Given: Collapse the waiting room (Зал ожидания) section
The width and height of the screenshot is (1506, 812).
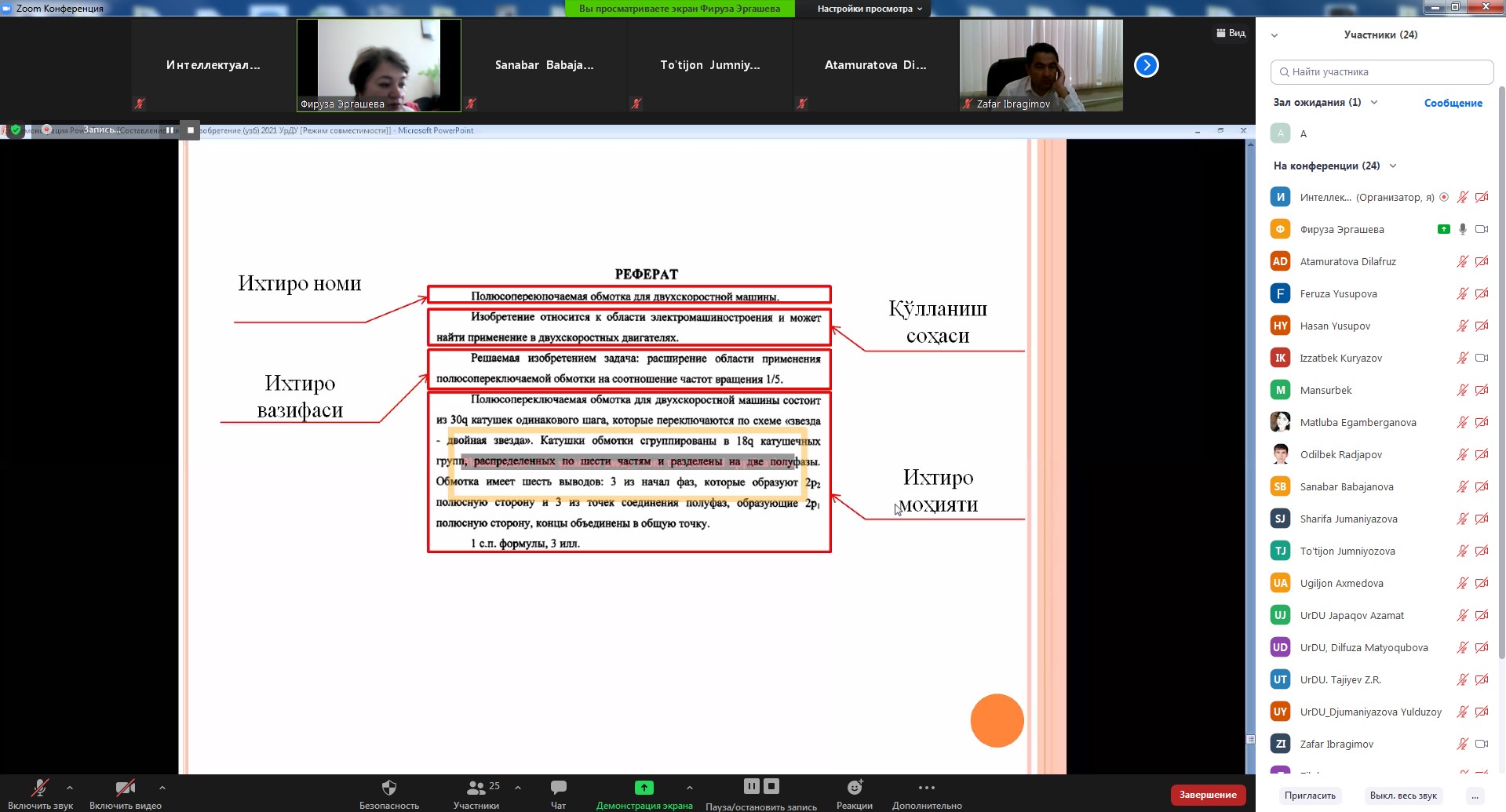Looking at the screenshot, I should click(1374, 103).
